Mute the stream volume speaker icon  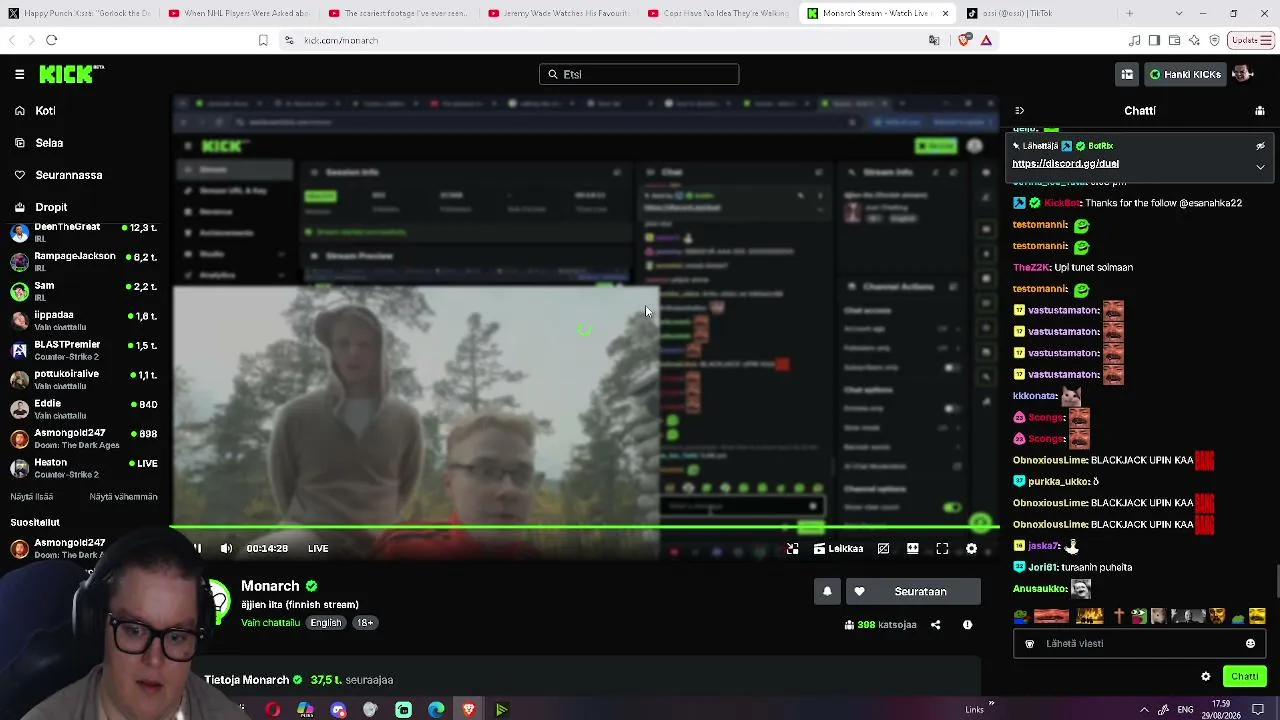[226, 548]
